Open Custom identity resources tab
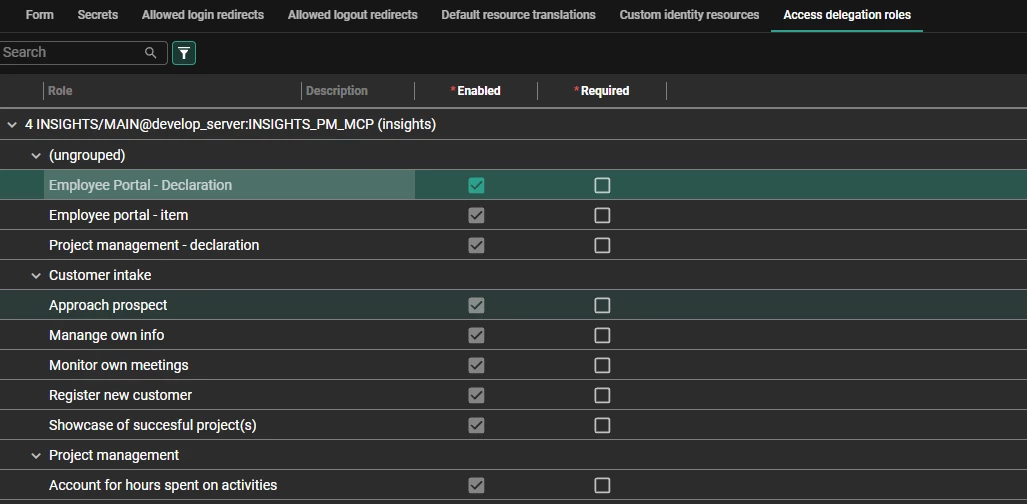 pyautogui.click(x=689, y=14)
